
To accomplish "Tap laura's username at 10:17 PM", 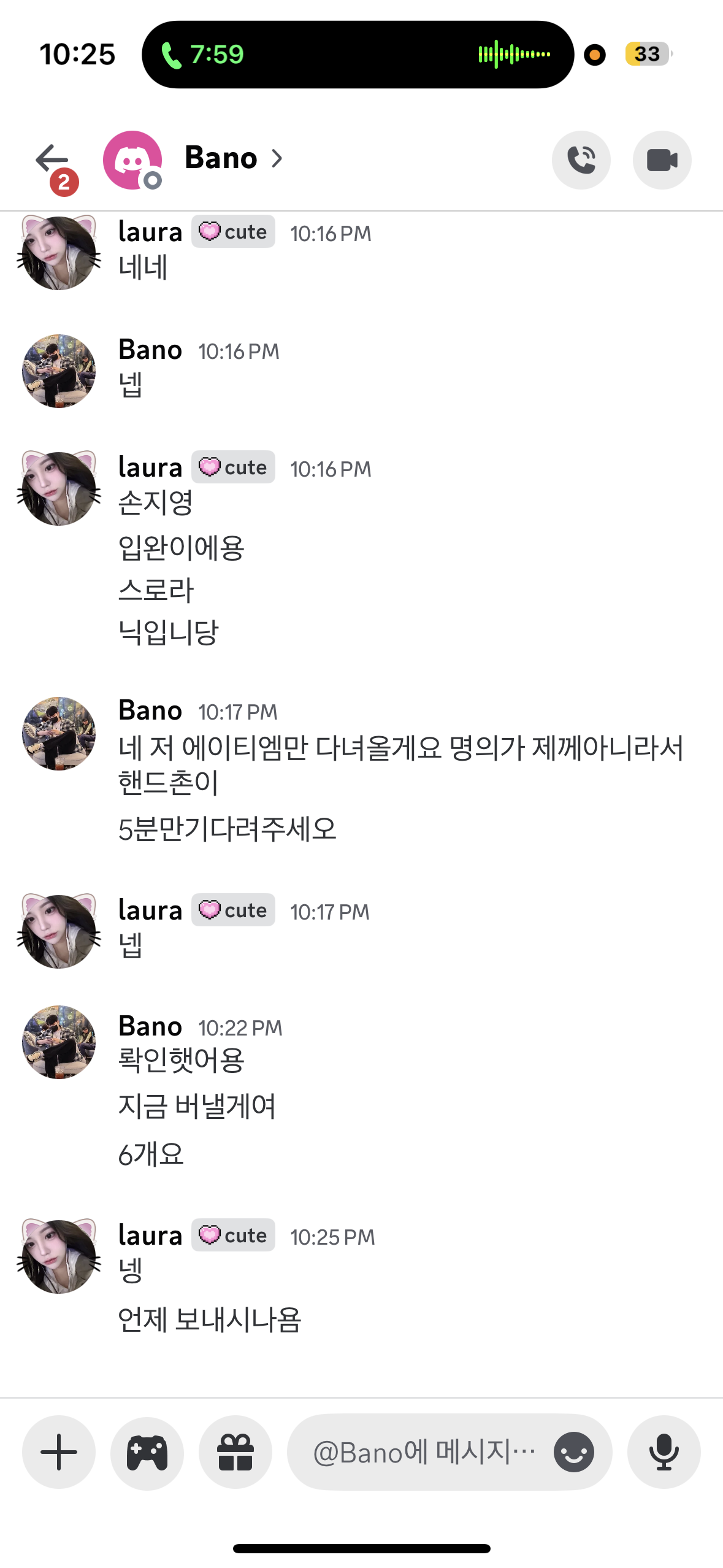I will (x=150, y=910).
